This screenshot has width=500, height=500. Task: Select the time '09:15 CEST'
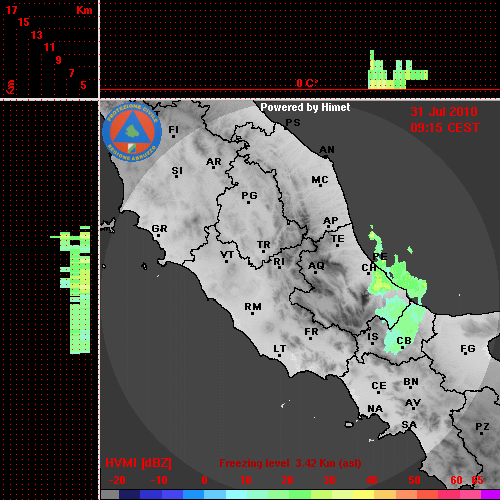coord(445,128)
